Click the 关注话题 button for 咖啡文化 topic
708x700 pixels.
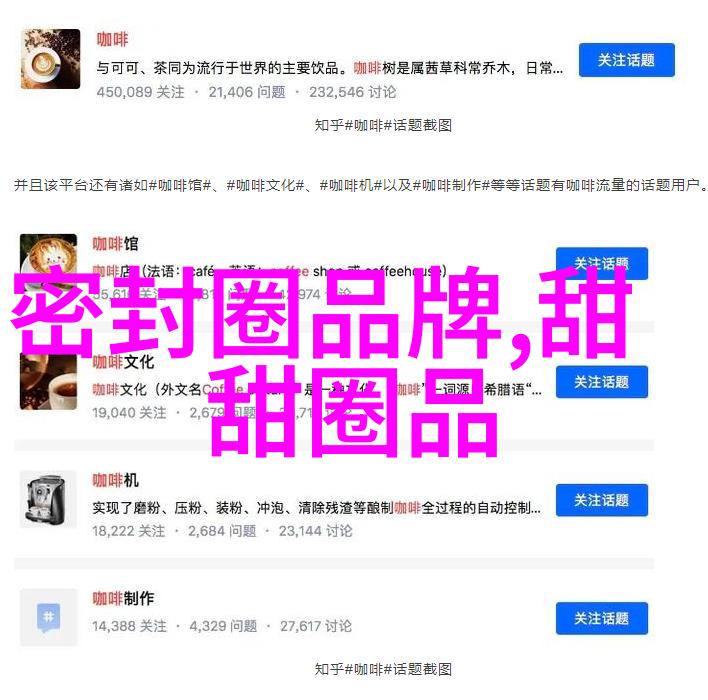(x=601, y=382)
